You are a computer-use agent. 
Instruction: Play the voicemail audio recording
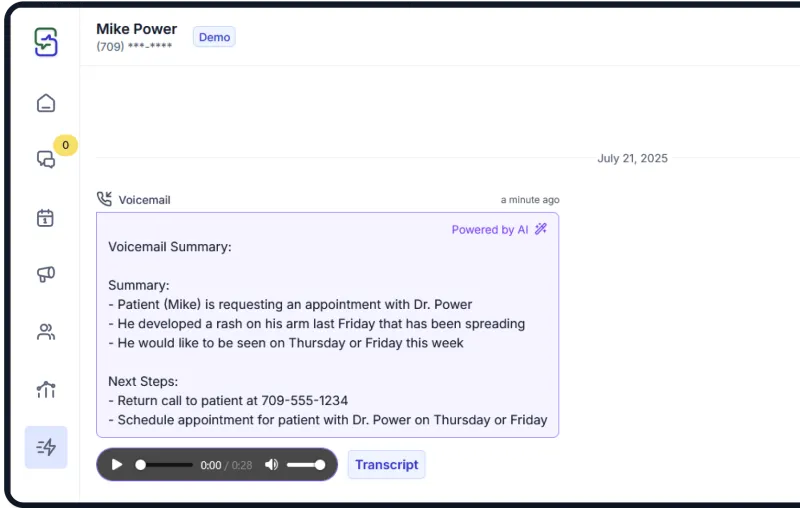point(117,465)
